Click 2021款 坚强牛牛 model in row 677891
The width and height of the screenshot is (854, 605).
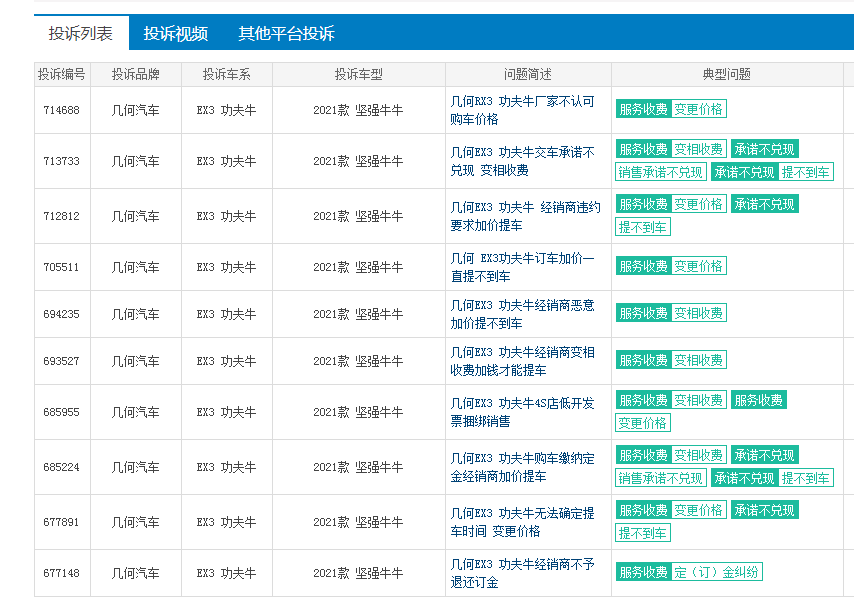[x=358, y=522]
